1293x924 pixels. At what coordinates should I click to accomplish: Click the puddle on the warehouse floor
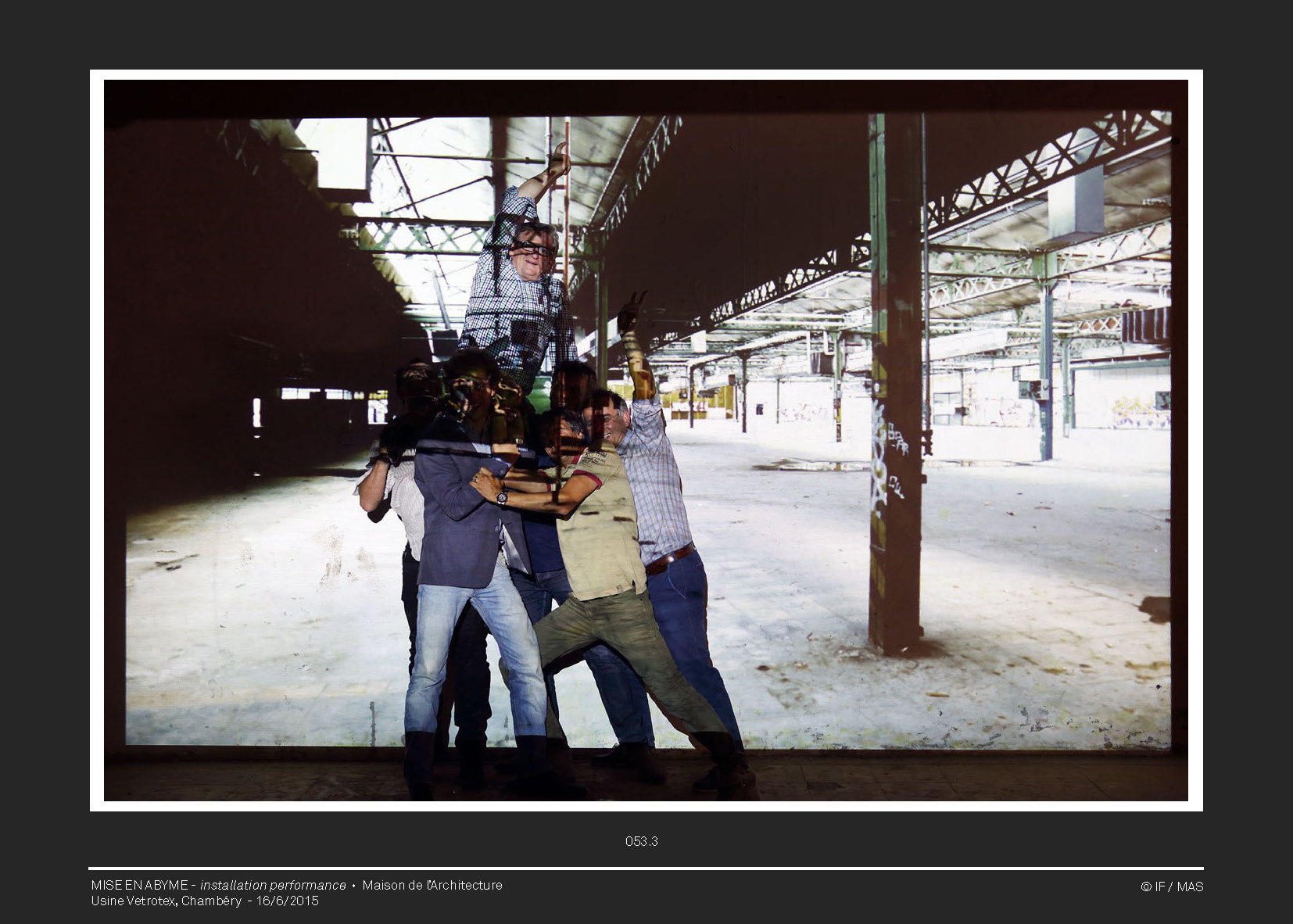click(813, 465)
